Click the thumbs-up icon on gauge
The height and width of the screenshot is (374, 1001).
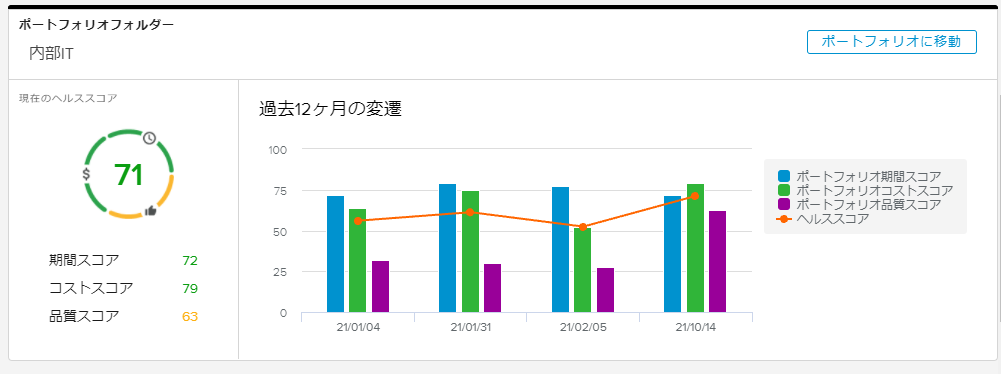151,211
